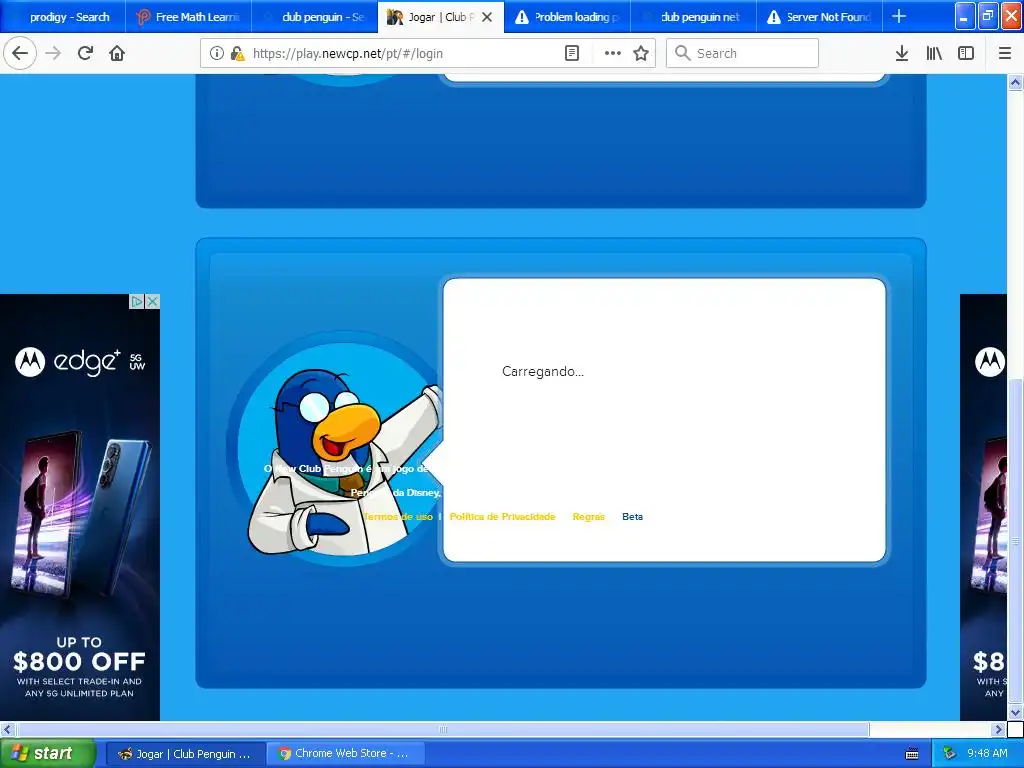
Task: Close the Motorola edge ad with X
Action: (x=152, y=301)
